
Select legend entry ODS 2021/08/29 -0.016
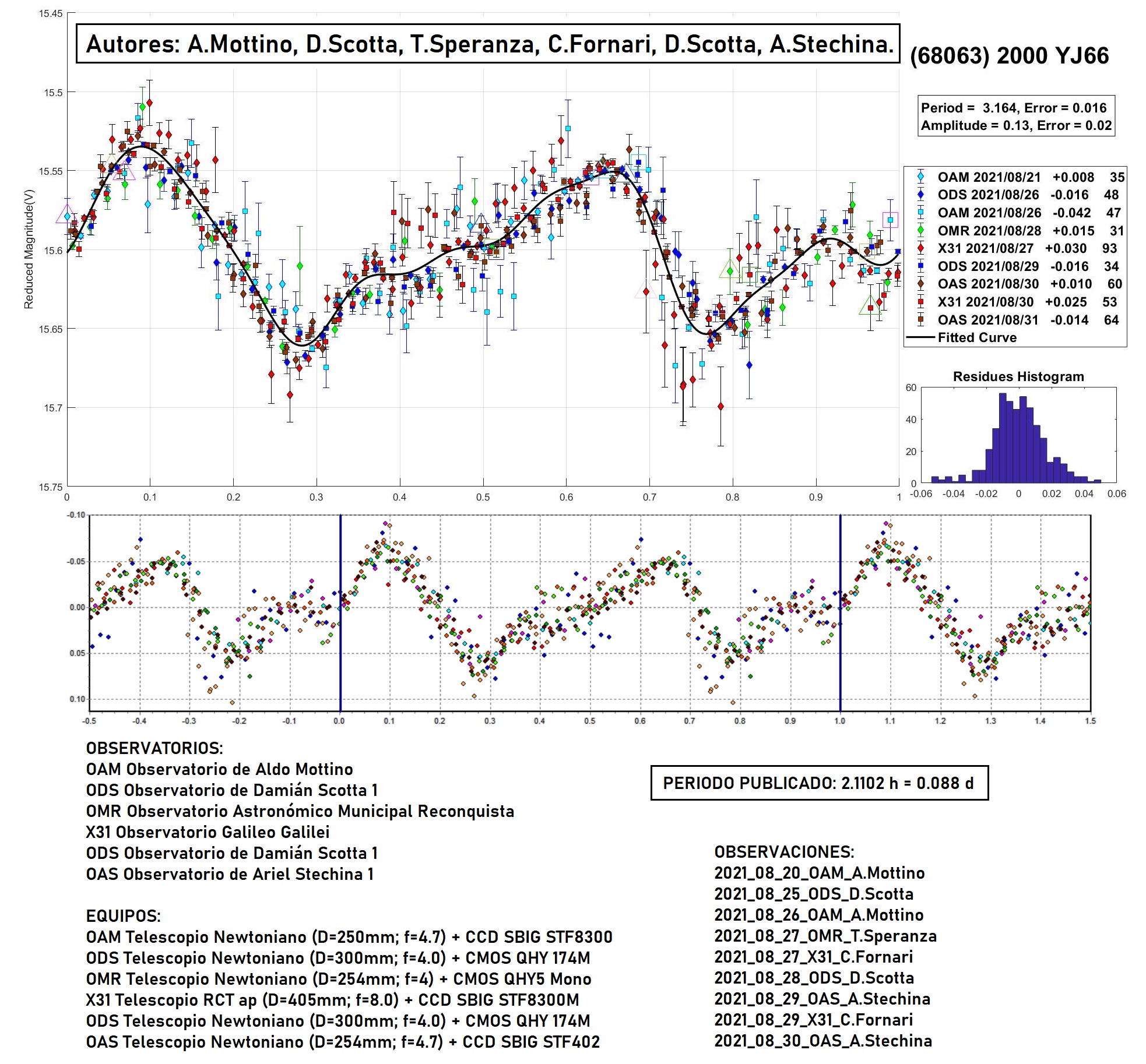(1016, 266)
